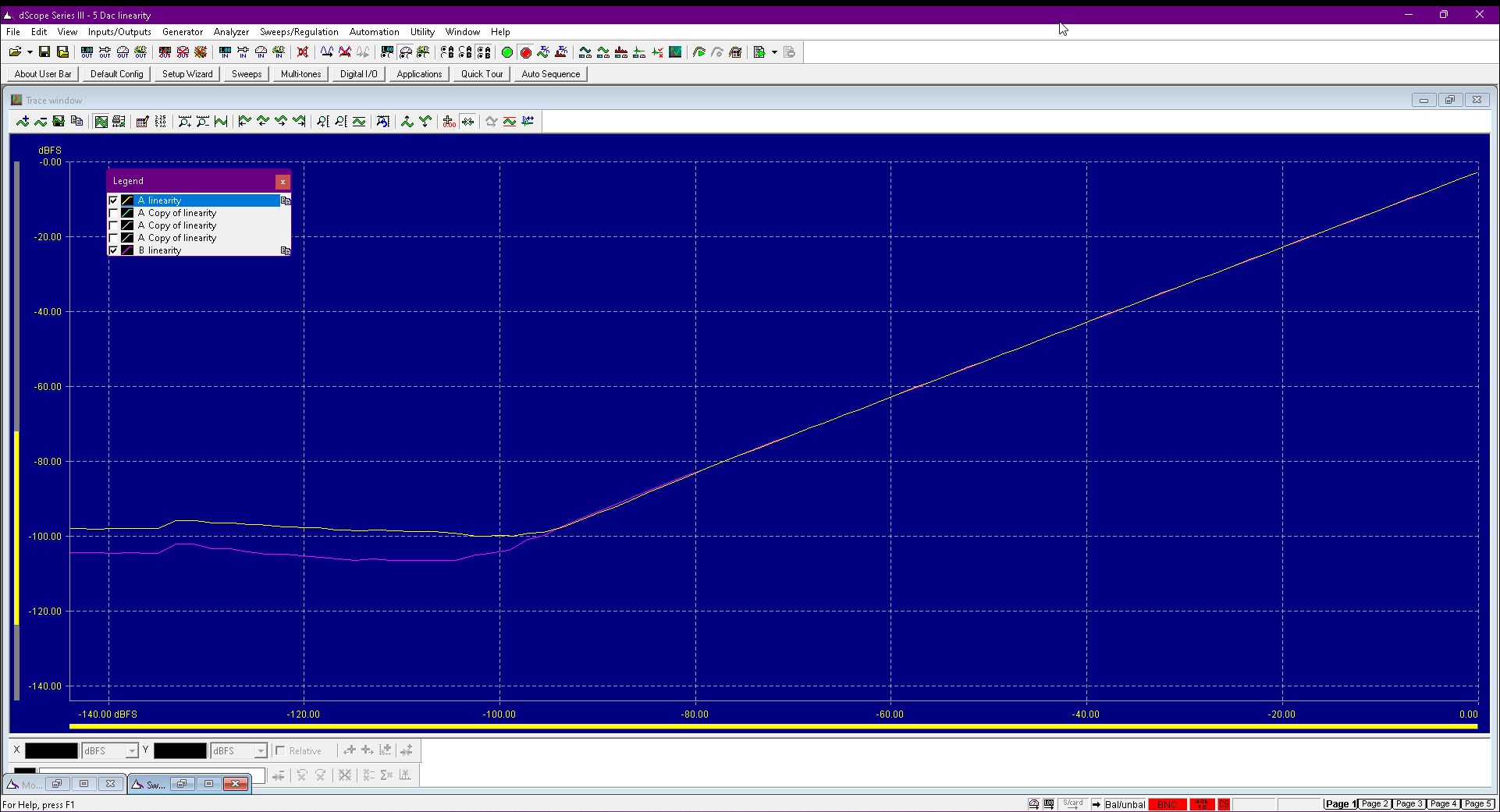Click the Default Config button
Viewport: 1500px width, 812px height.
pos(117,74)
